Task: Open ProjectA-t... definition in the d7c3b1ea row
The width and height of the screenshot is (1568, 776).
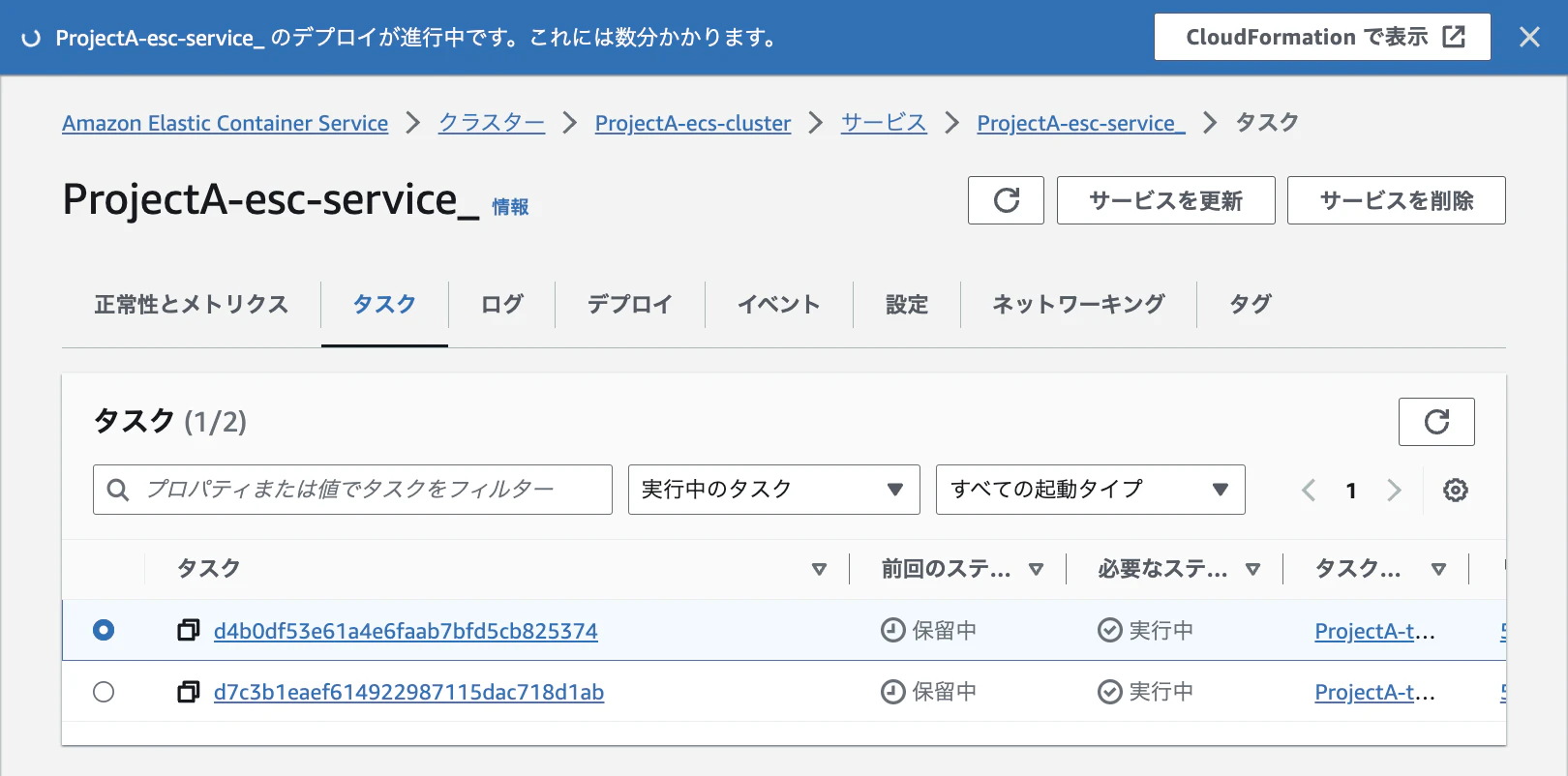Action: (x=1374, y=692)
